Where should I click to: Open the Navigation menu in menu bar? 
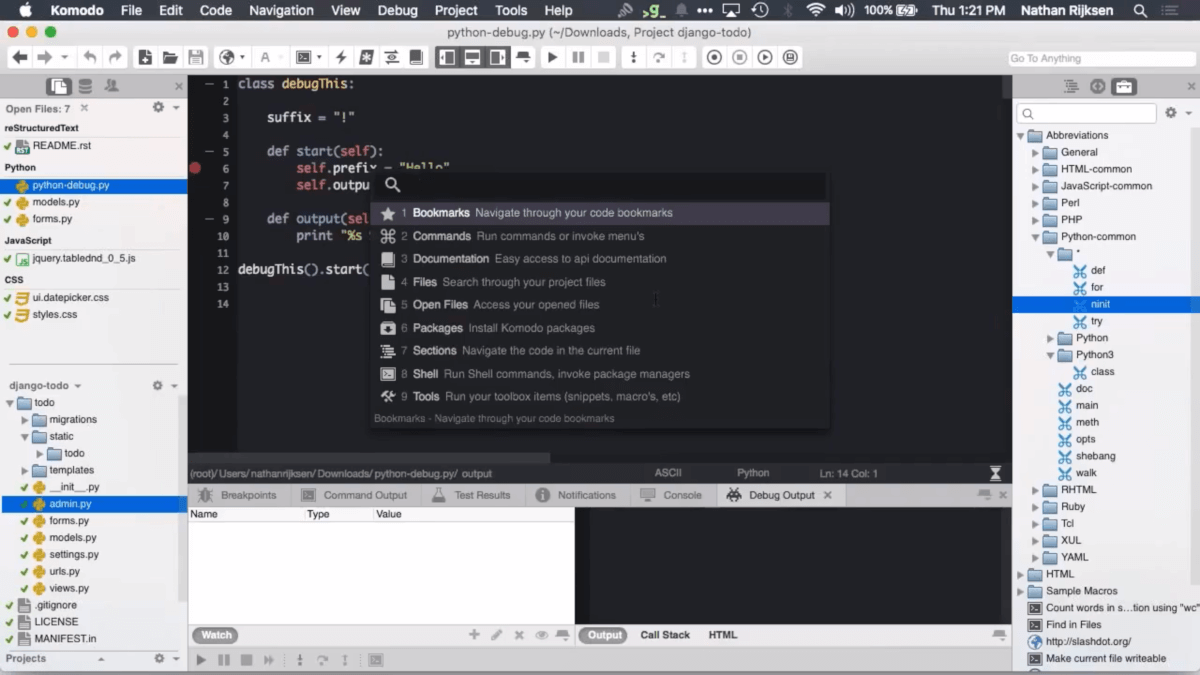click(281, 10)
